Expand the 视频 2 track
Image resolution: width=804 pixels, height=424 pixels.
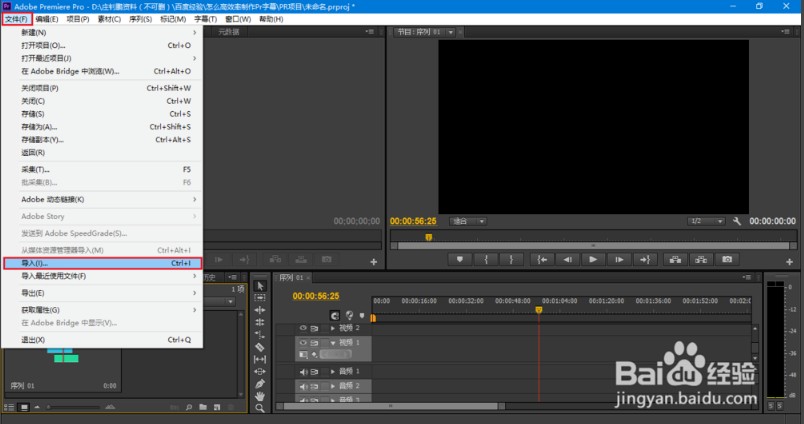tap(333, 328)
